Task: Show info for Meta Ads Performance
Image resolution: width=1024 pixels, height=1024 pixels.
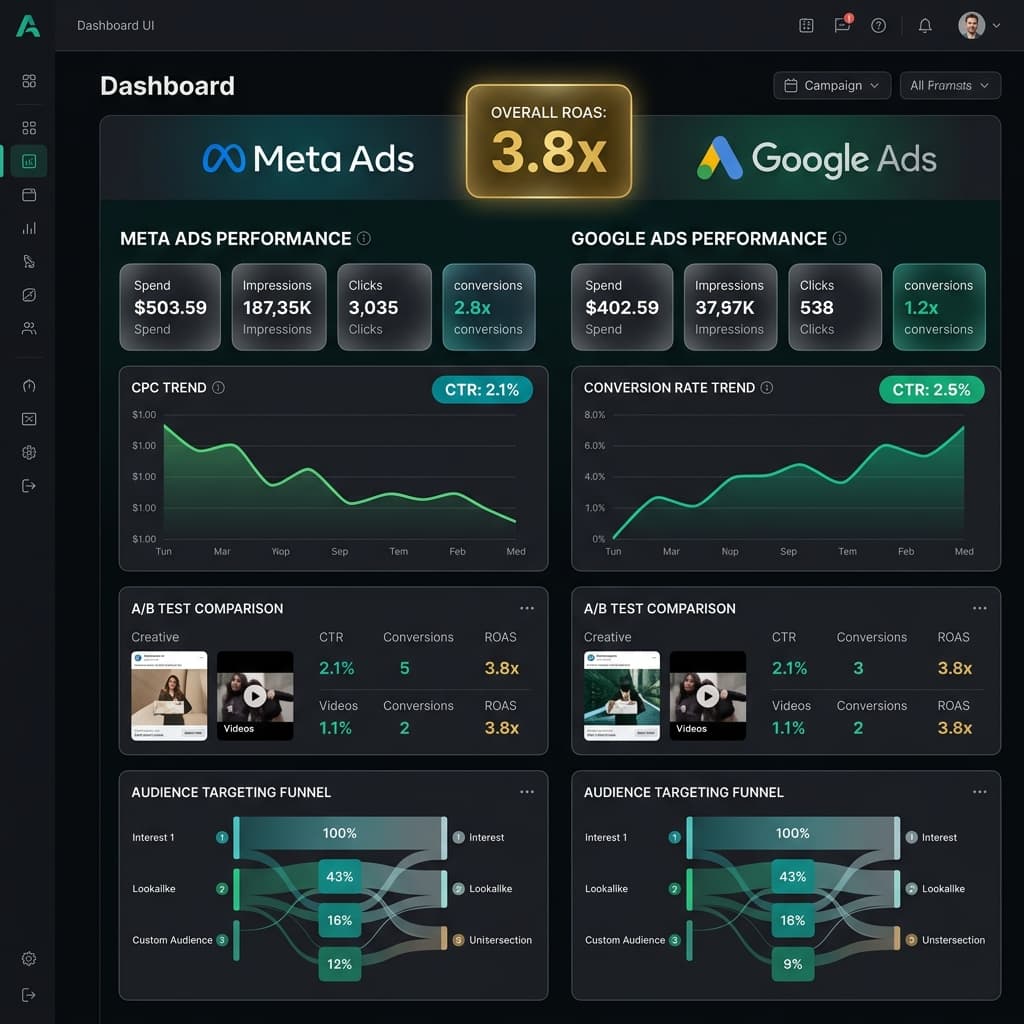Action: [x=364, y=238]
